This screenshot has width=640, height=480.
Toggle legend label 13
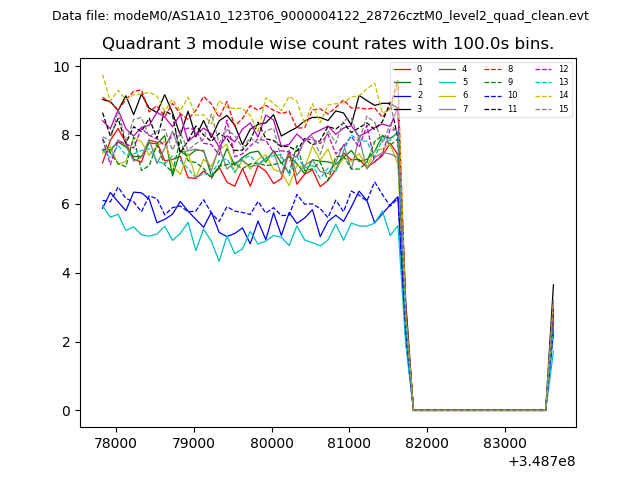[563, 82]
